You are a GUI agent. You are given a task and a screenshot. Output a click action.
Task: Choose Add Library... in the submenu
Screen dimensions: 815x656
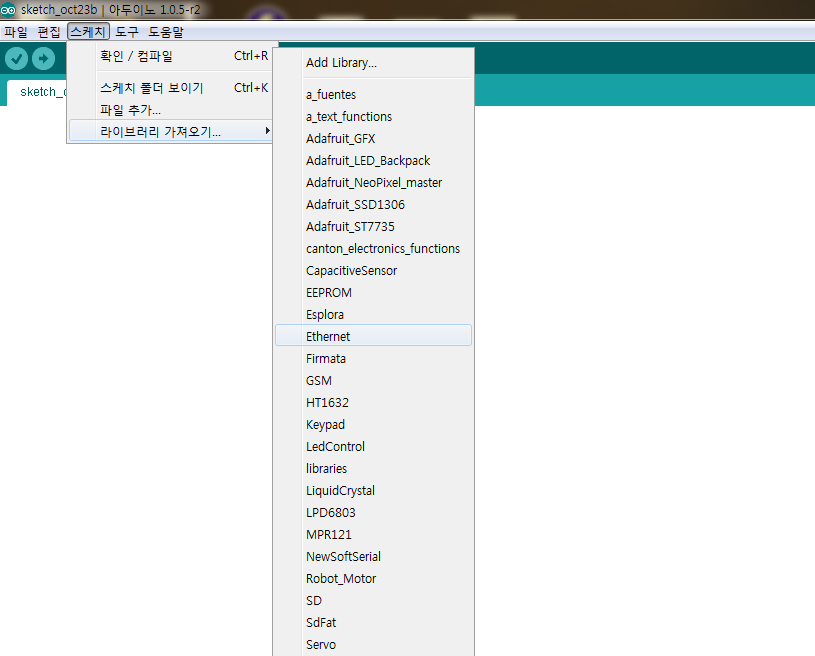click(373, 63)
